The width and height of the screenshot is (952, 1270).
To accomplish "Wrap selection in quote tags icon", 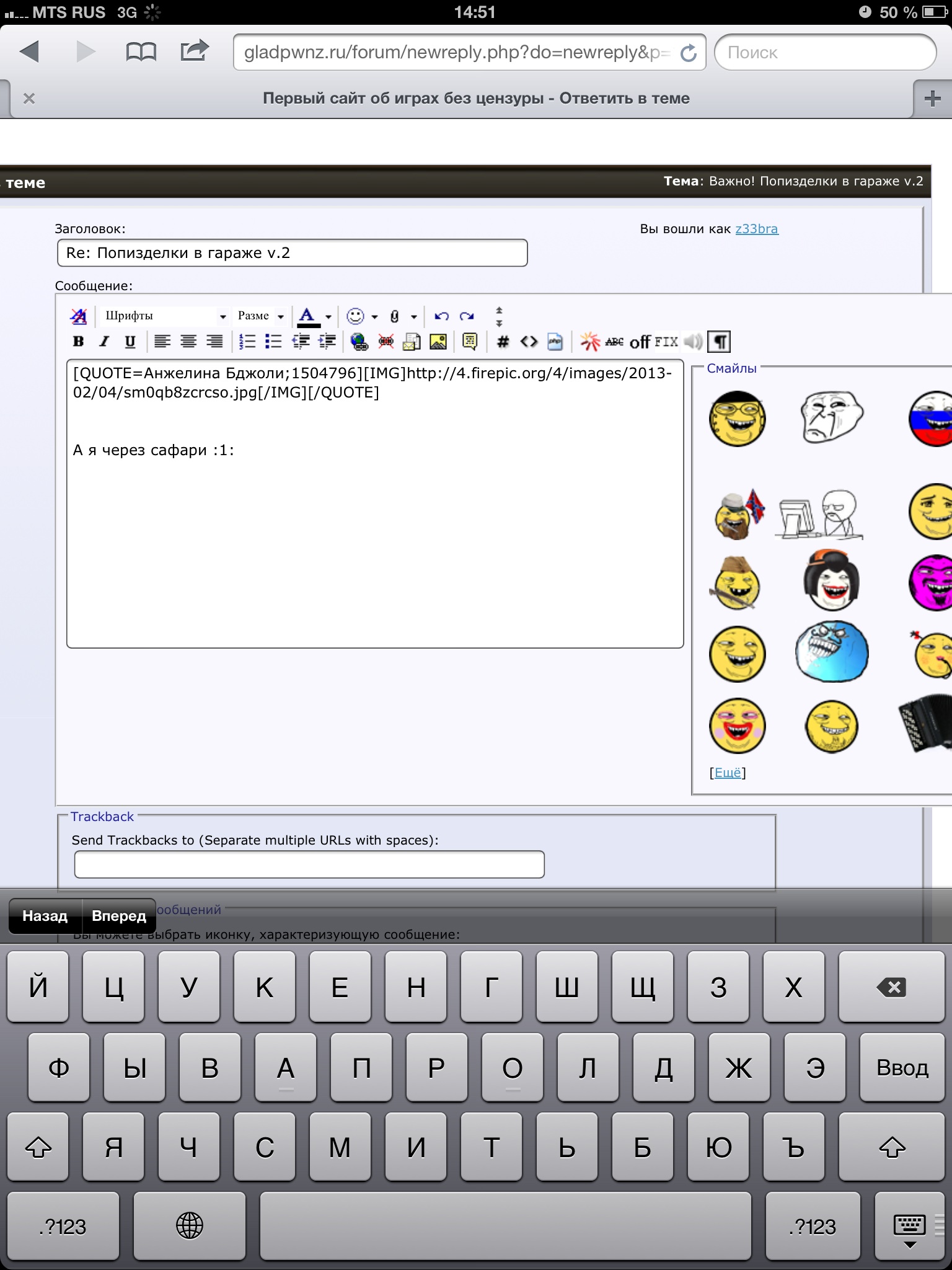I will click(470, 342).
